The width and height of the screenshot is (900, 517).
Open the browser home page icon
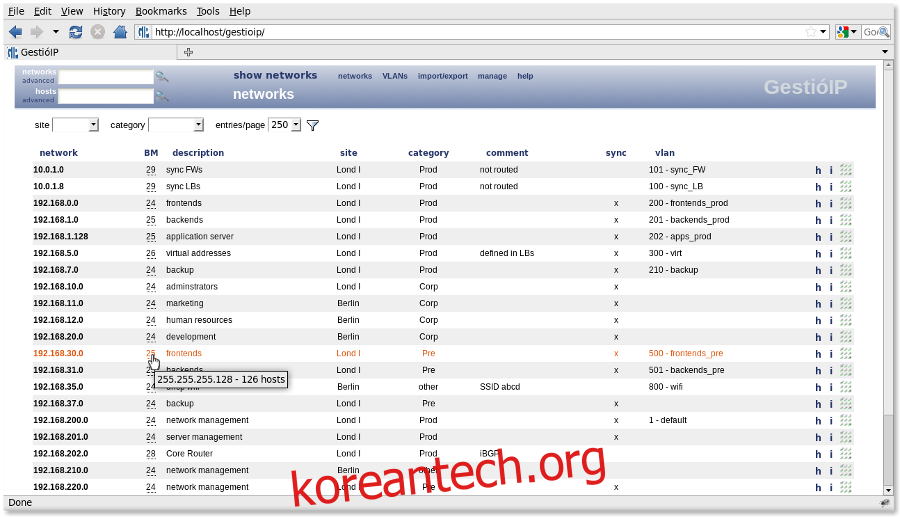click(120, 32)
